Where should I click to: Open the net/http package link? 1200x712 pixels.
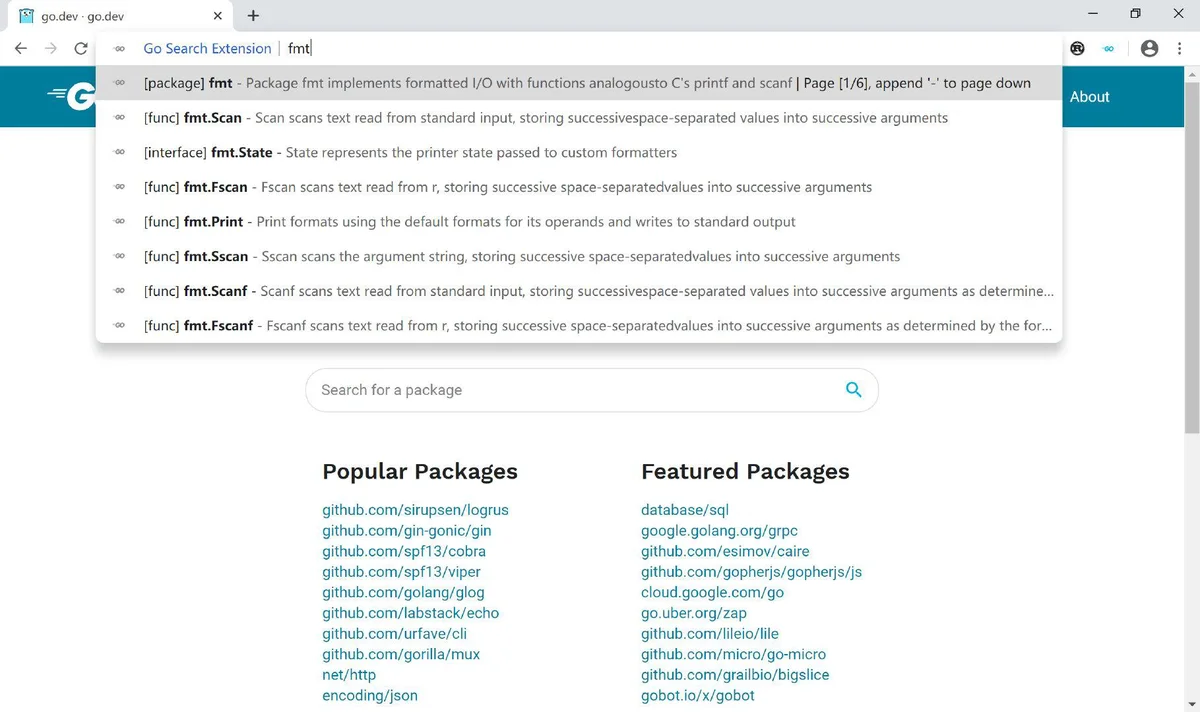click(x=349, y=675)
